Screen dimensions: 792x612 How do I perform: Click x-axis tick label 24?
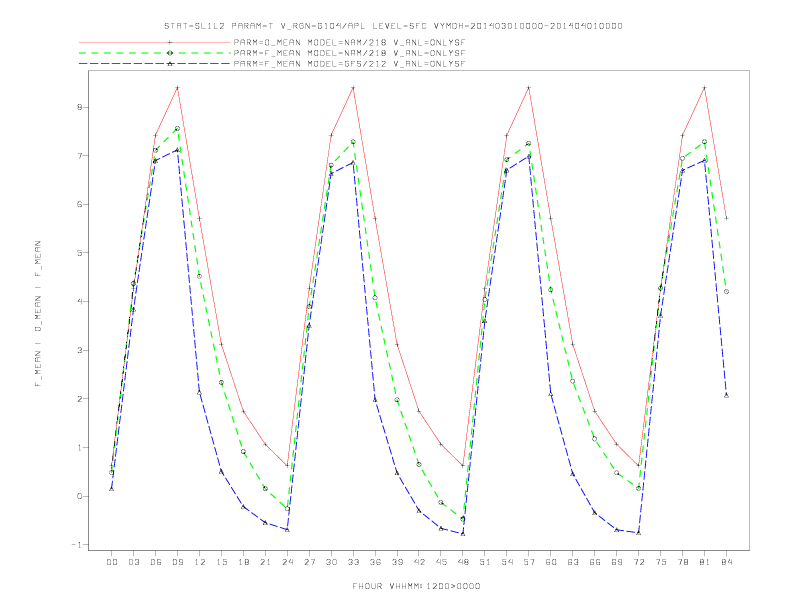click(x=287, y=562)
